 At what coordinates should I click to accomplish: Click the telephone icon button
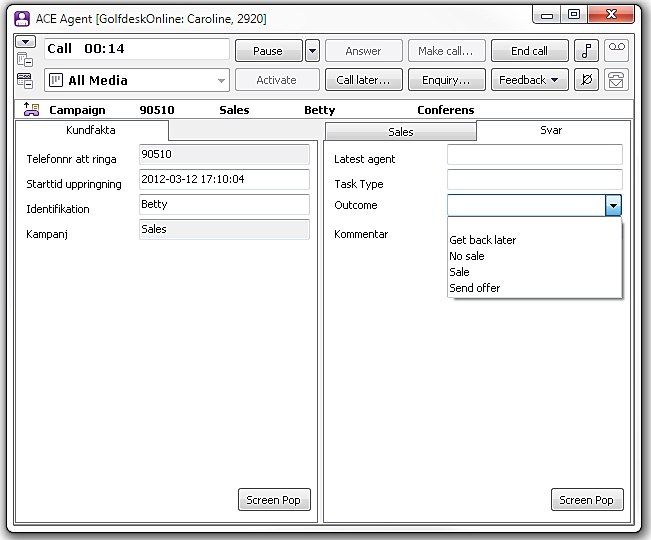(616, 80)
